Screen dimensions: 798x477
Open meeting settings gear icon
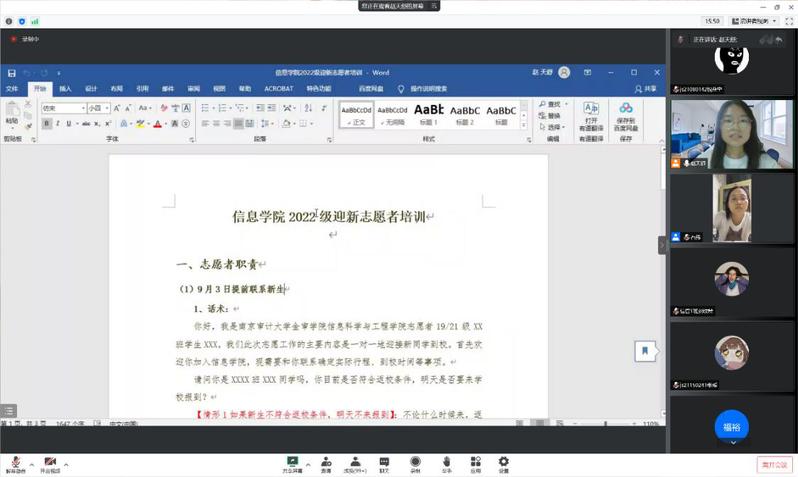coord(503,462)
